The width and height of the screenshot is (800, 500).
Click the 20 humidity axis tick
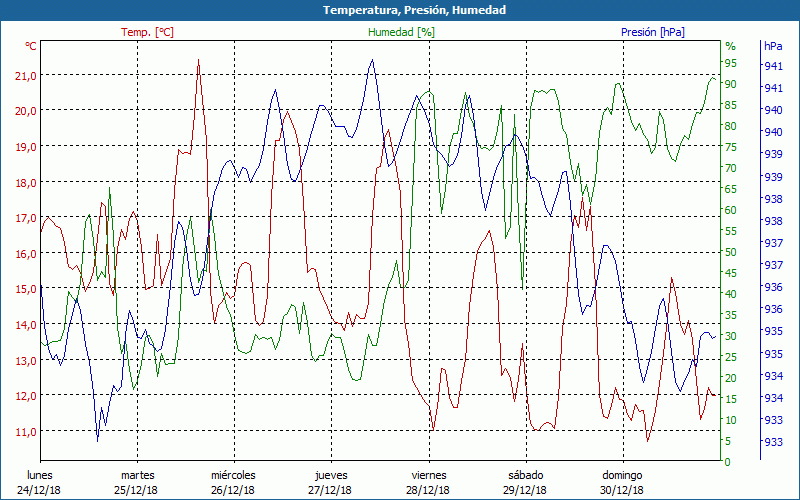coord(731,378)
